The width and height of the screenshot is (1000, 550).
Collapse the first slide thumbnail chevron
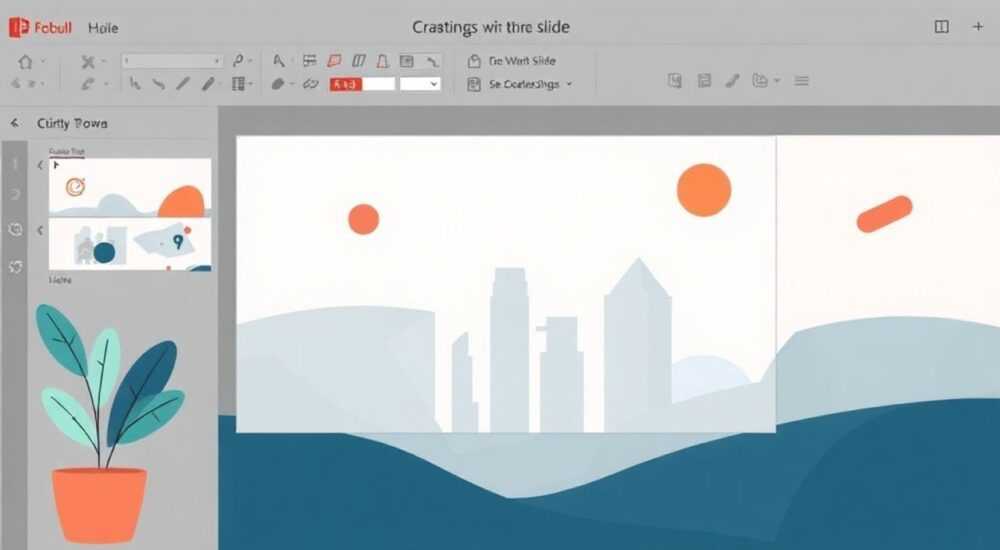coord(40,165)
